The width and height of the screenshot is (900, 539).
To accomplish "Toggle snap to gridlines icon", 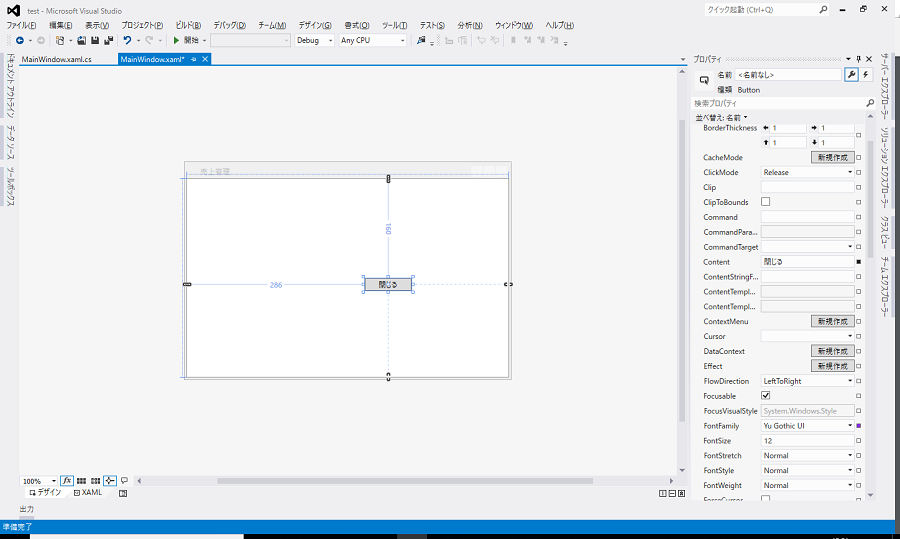I will pyautogui.click(x=95, y=480).
